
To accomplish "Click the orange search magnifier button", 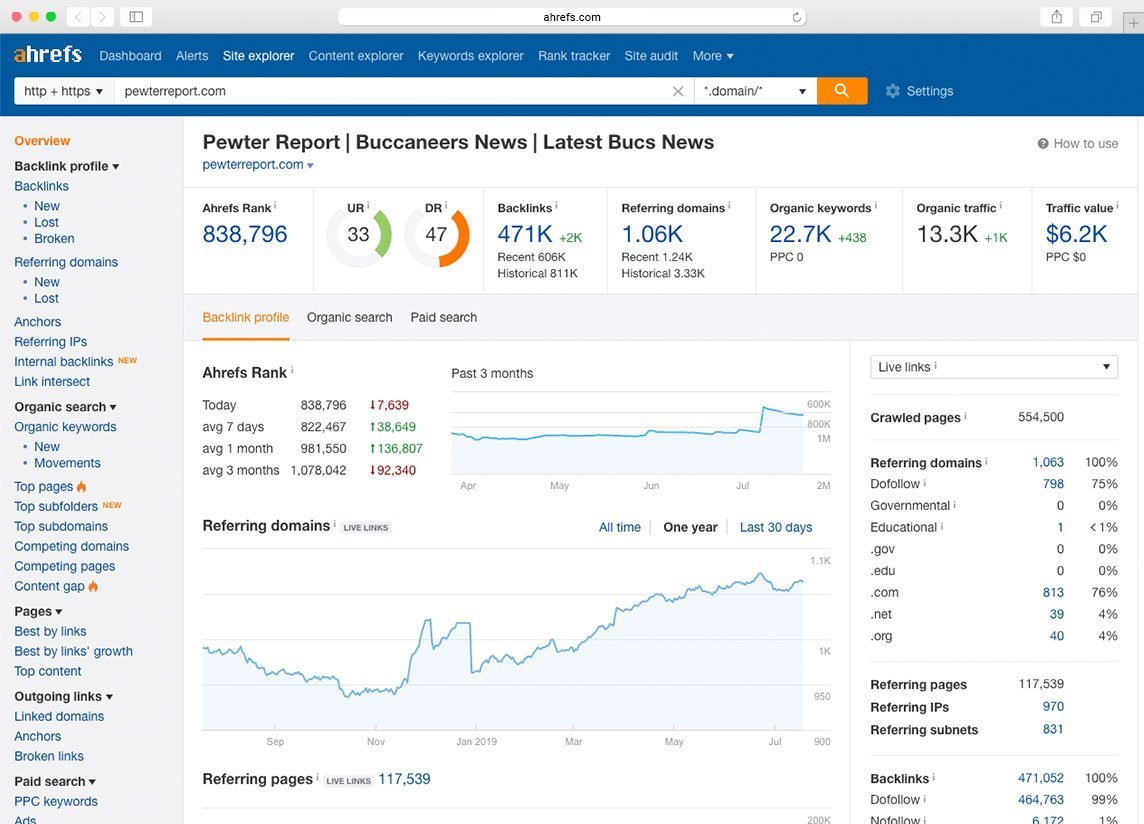I will (842, 91).
